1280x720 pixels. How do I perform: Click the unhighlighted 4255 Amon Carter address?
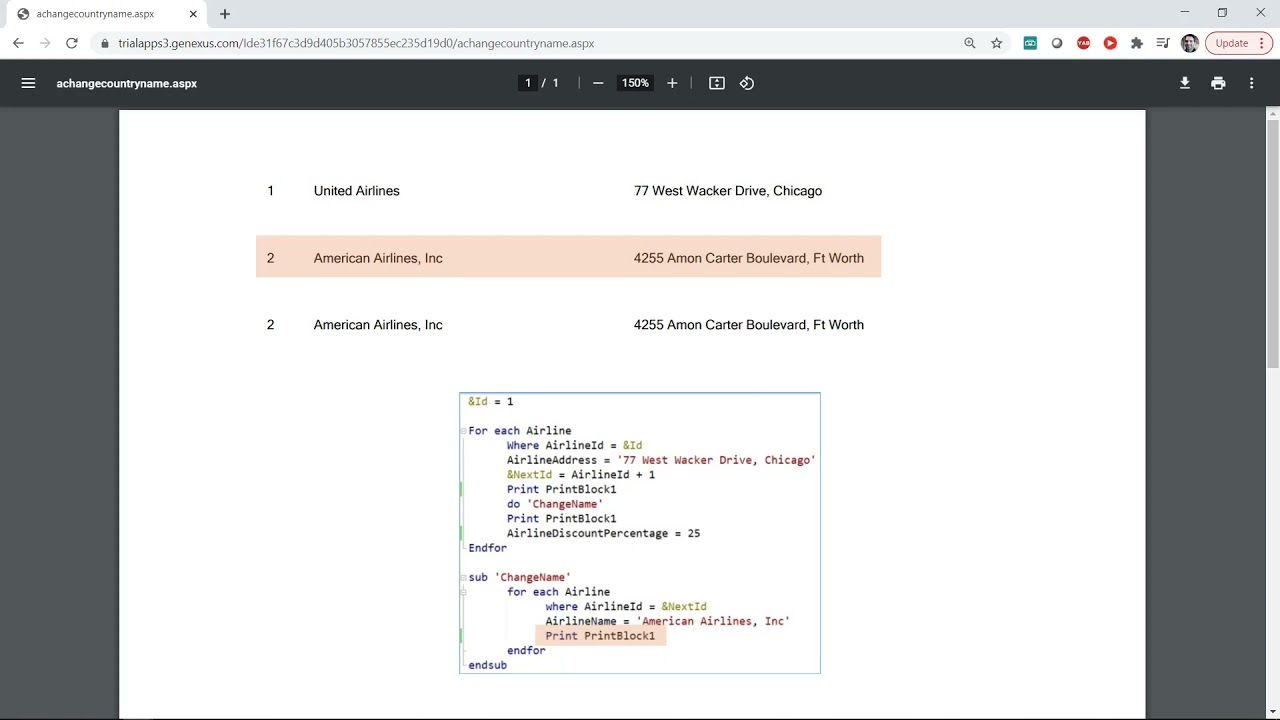(x=749, y=325)
